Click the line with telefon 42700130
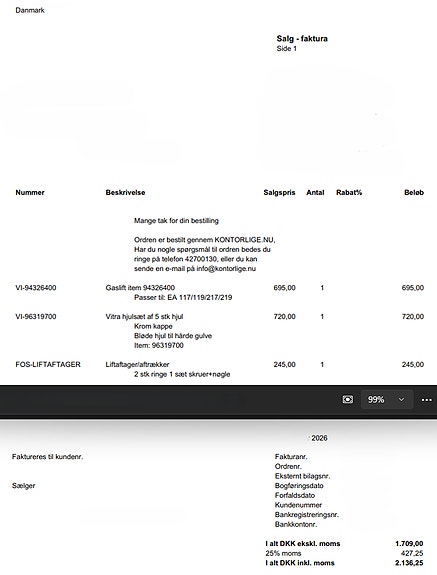 pos(195,259)
